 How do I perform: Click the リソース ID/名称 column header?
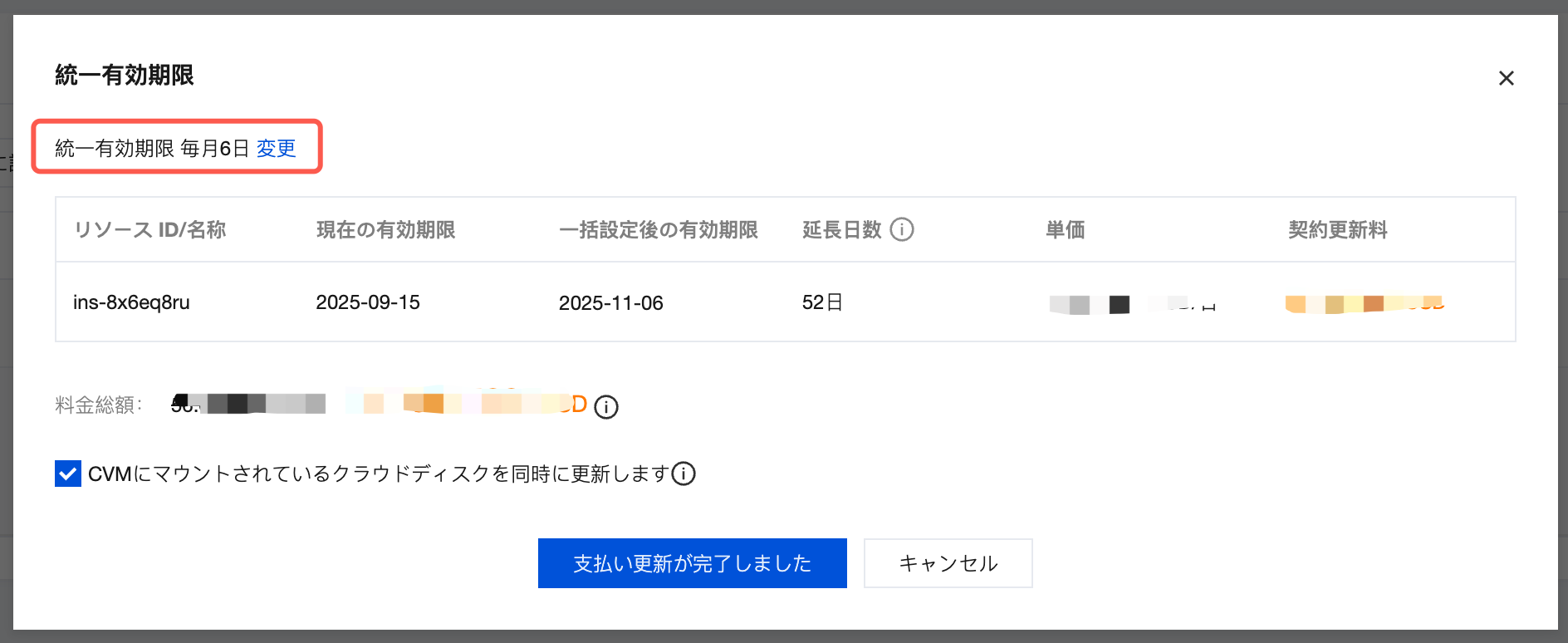149,229
